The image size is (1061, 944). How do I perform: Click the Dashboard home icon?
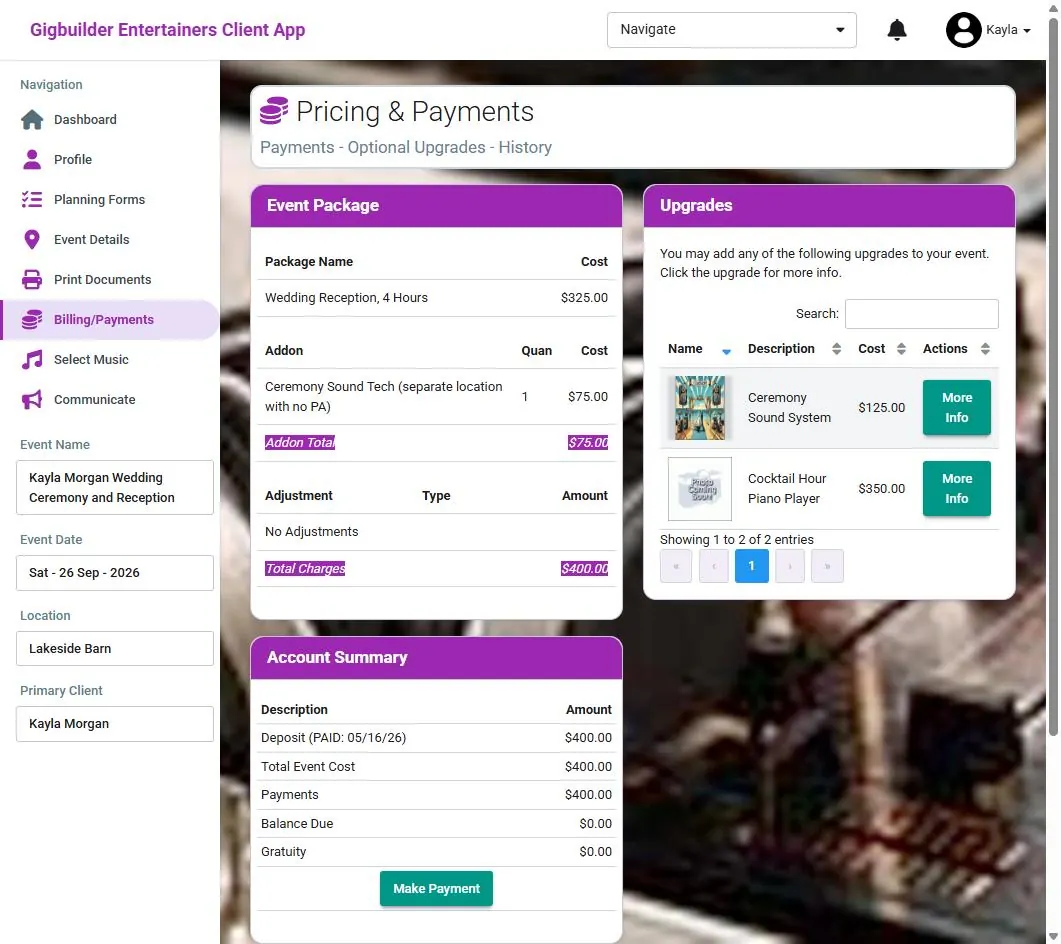tap(32, 120)
